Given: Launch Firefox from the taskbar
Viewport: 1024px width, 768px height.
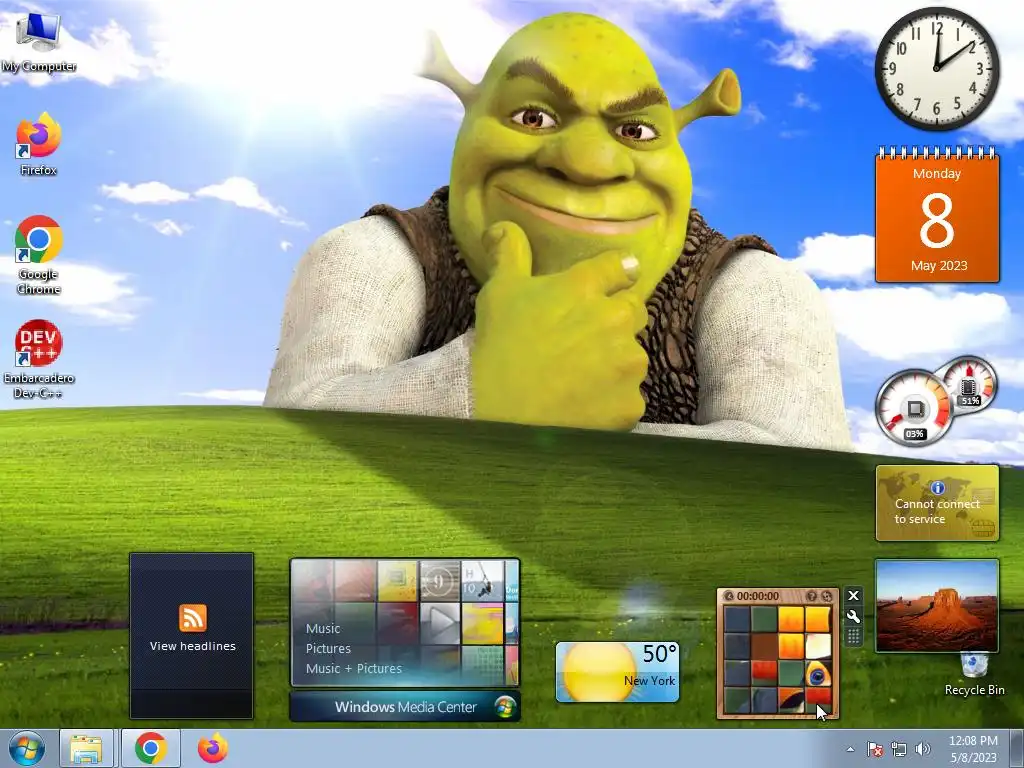Looking at the screenshot, I should 213,748.
